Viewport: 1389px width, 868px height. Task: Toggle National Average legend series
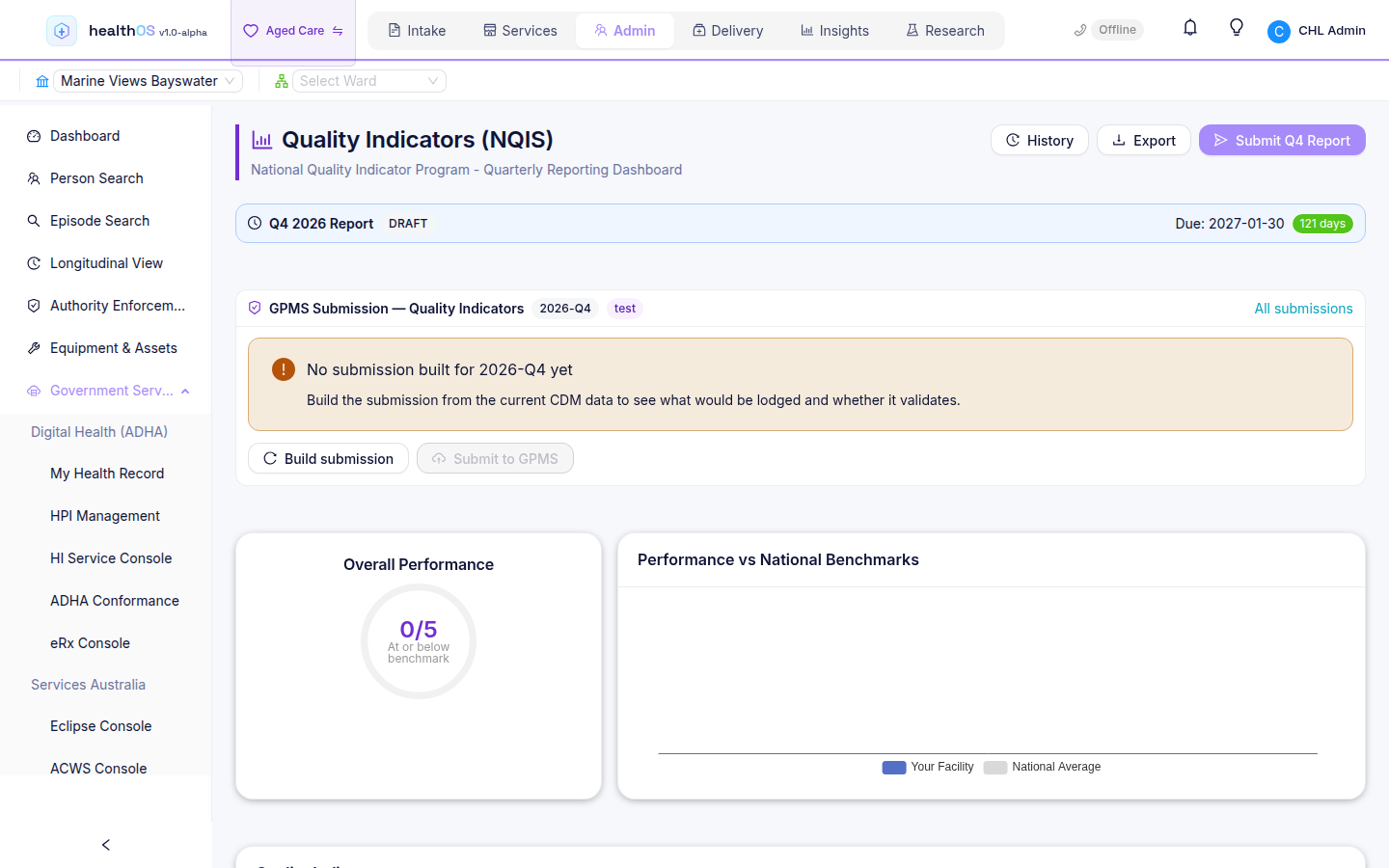[1042, 767]
